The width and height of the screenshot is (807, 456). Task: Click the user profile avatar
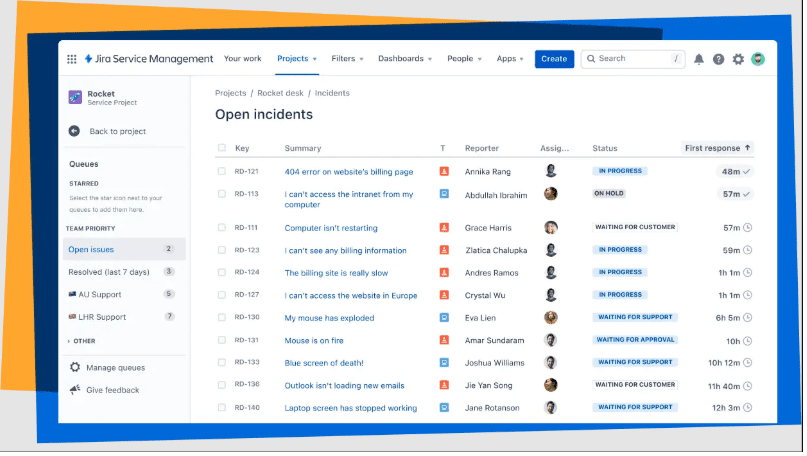(758, 59)
